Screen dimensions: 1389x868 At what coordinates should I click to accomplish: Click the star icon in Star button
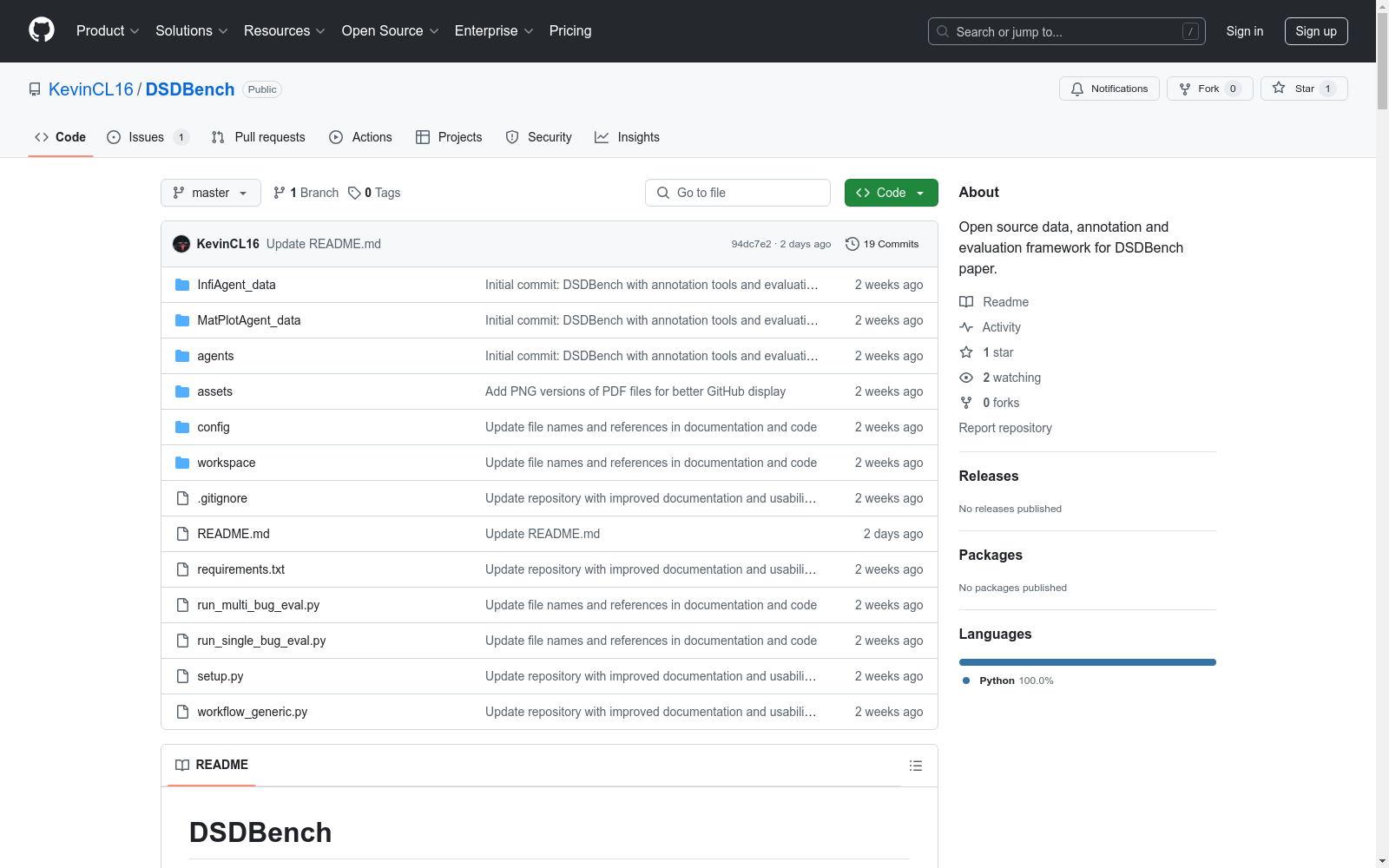[1279, 88]
